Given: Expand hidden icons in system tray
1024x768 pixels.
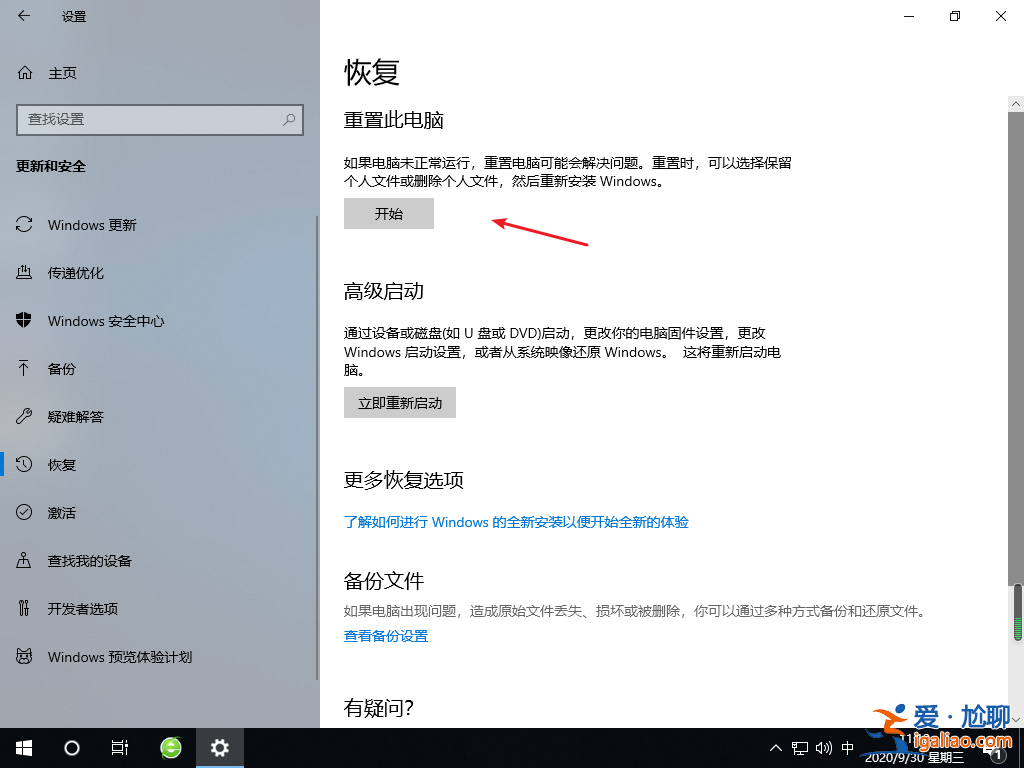Looking at the screenshot, I should click(776, 747).
